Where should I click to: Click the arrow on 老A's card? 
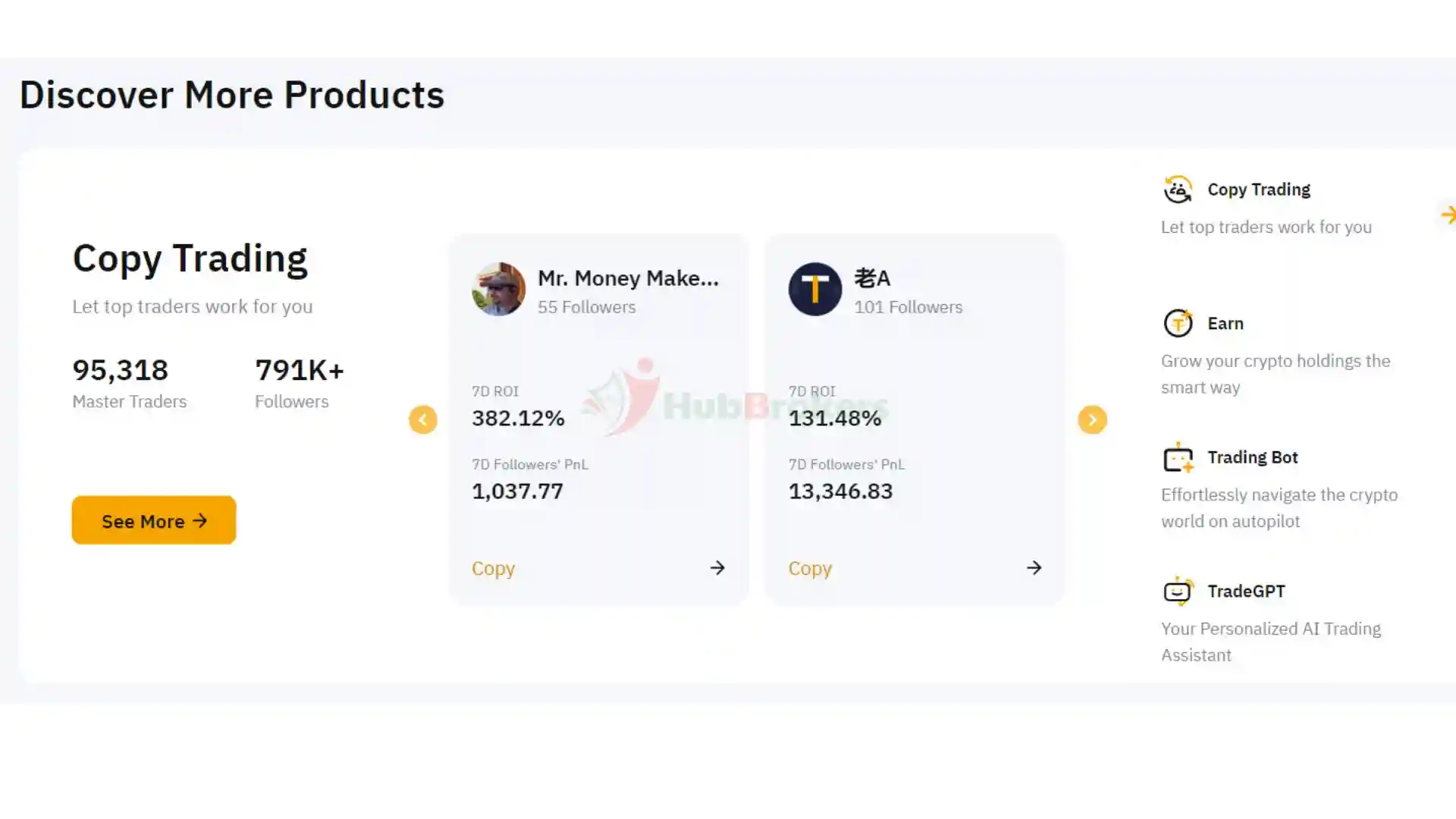click(x=1034, y=568)
